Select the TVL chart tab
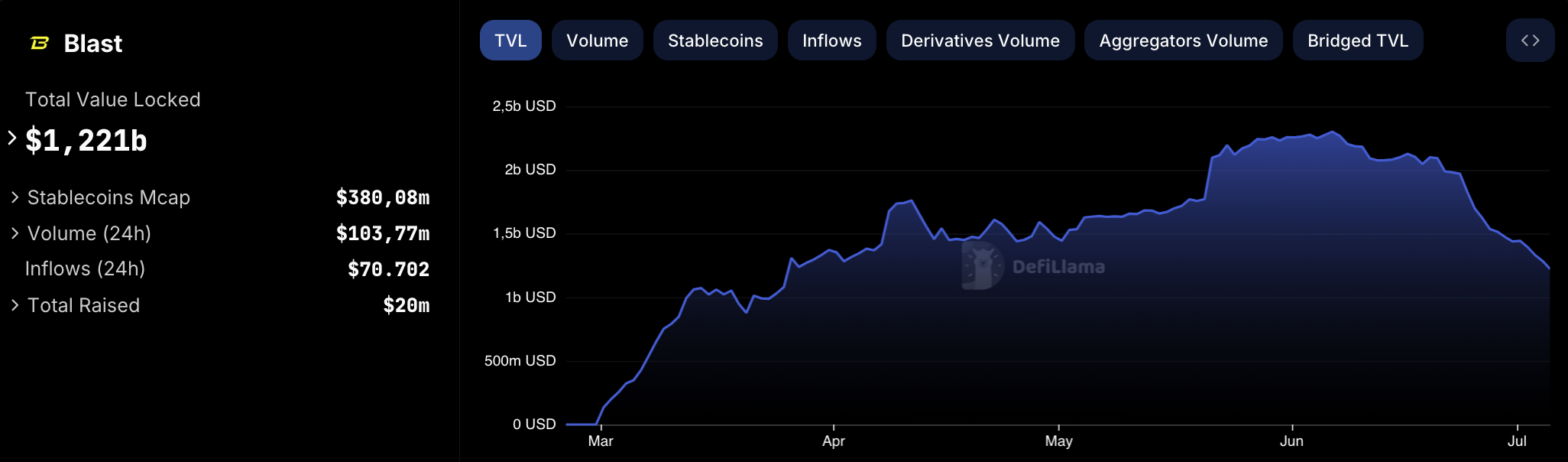The height and width of the screenshot is (462, 1568). click(510, 41)
